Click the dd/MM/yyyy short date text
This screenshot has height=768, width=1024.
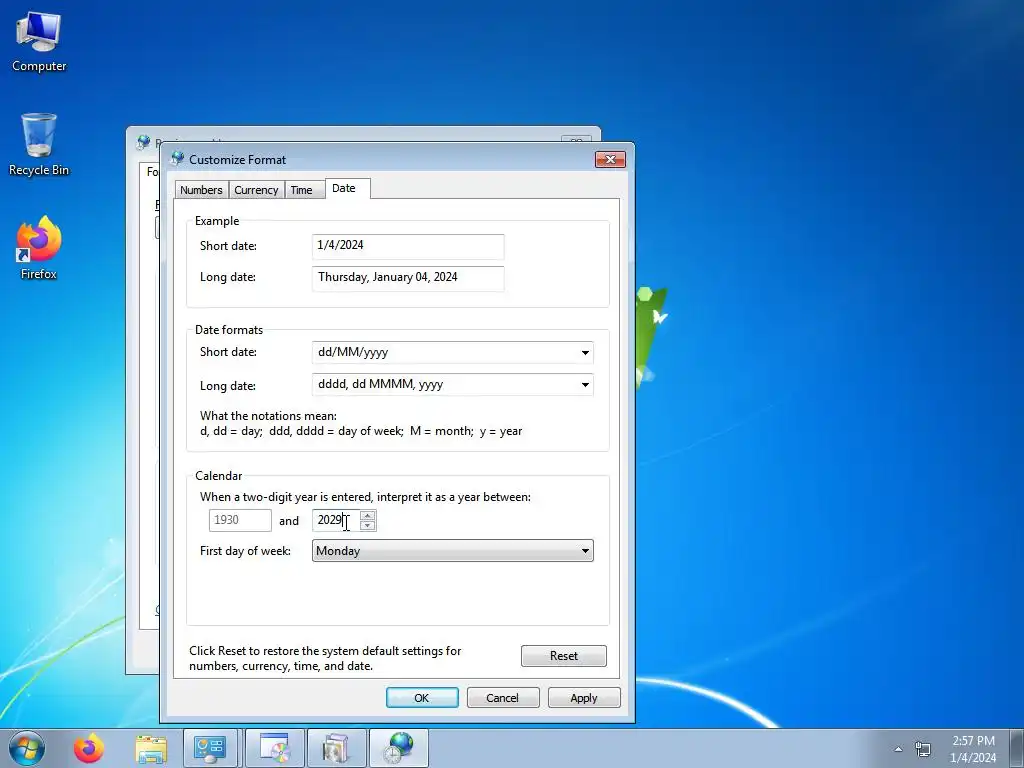coord(353,352)
